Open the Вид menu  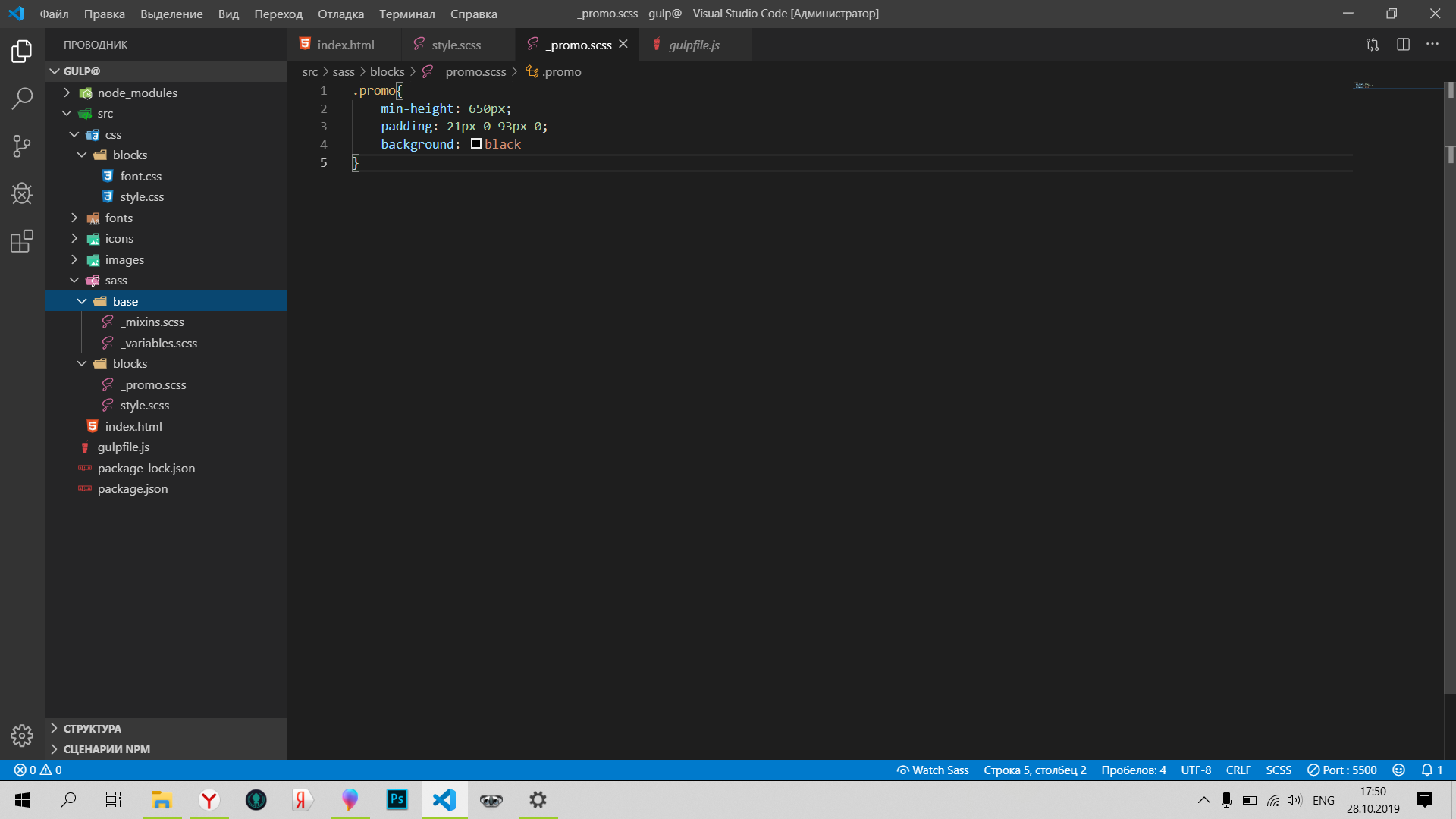(228, 14)
